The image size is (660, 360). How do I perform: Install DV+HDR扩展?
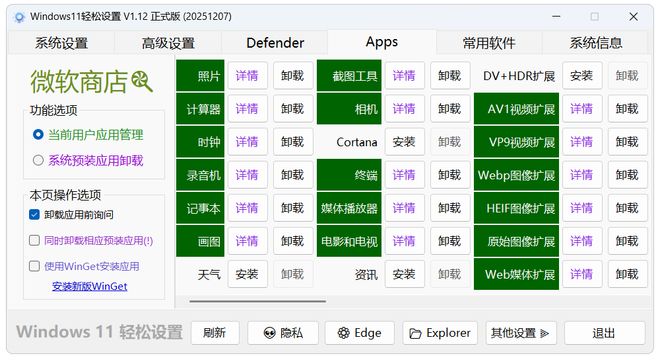(x=582, y=76)
